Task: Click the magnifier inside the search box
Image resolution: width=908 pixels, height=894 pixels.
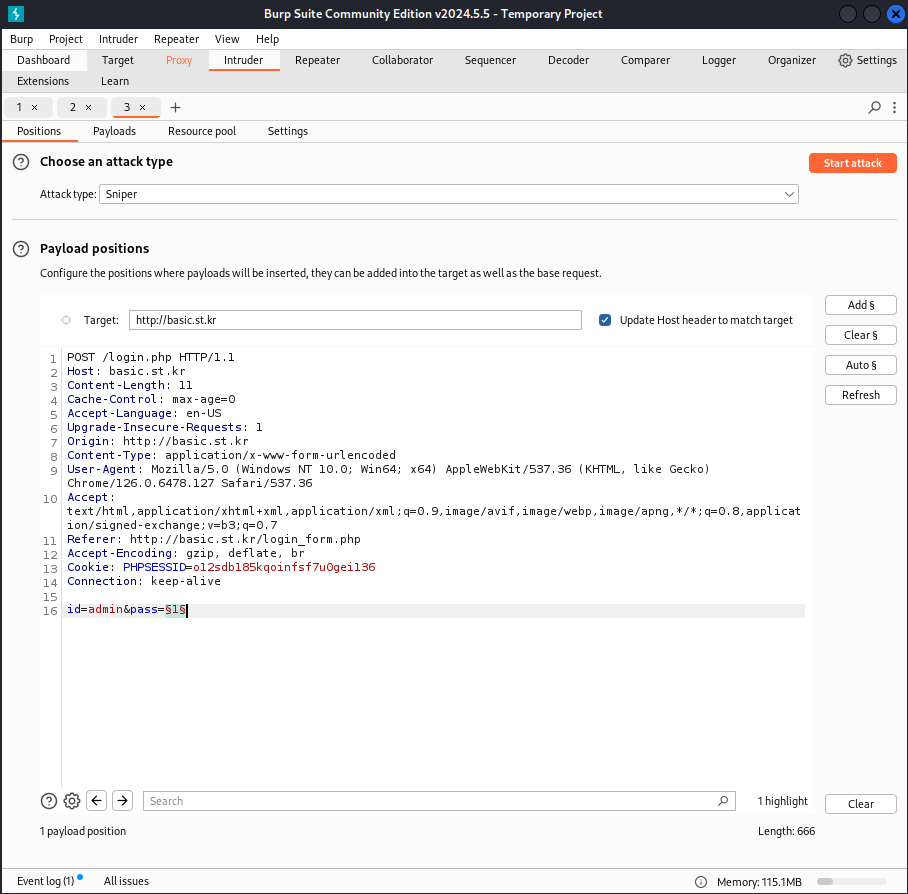Action: pos(723,801)
